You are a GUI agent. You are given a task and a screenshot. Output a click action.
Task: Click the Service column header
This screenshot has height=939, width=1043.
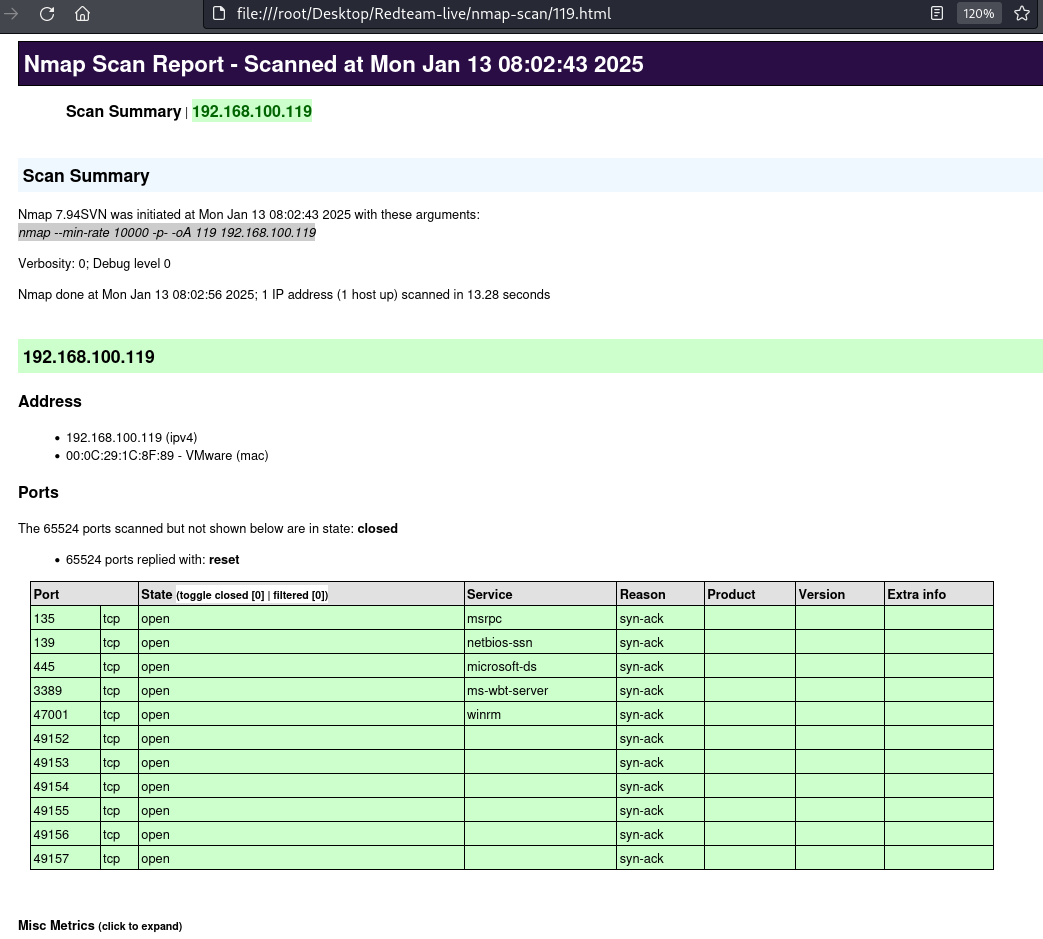(489, 594)
